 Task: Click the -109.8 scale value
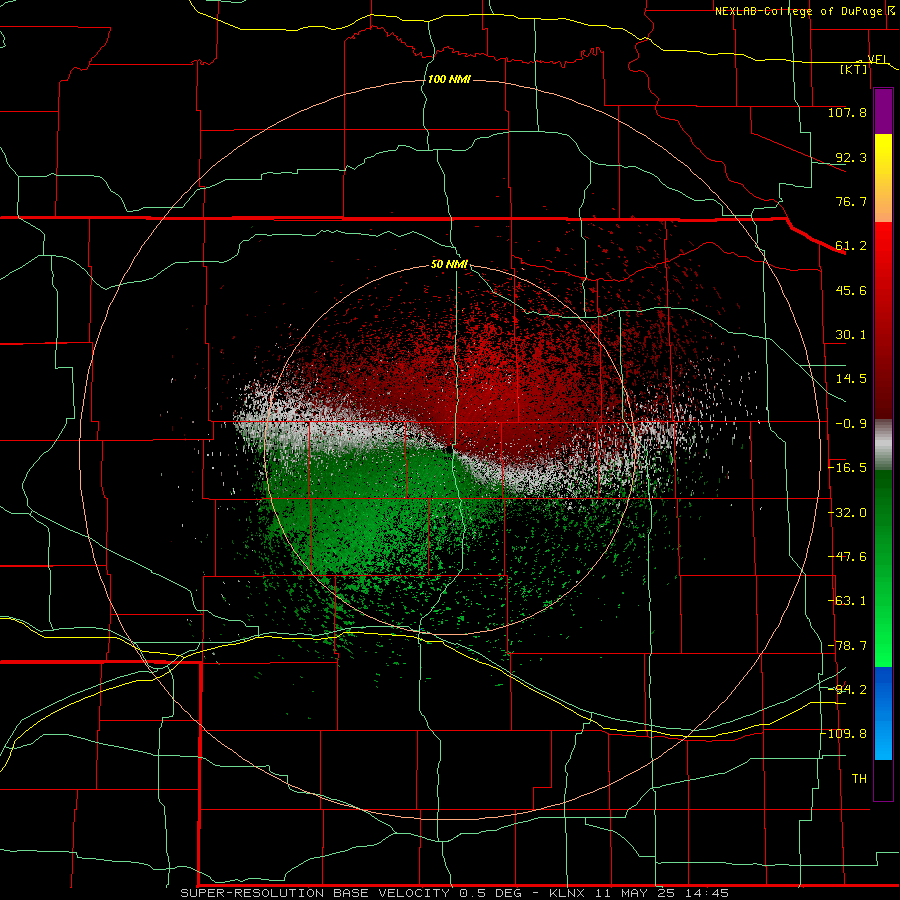[x=845, y=734]
